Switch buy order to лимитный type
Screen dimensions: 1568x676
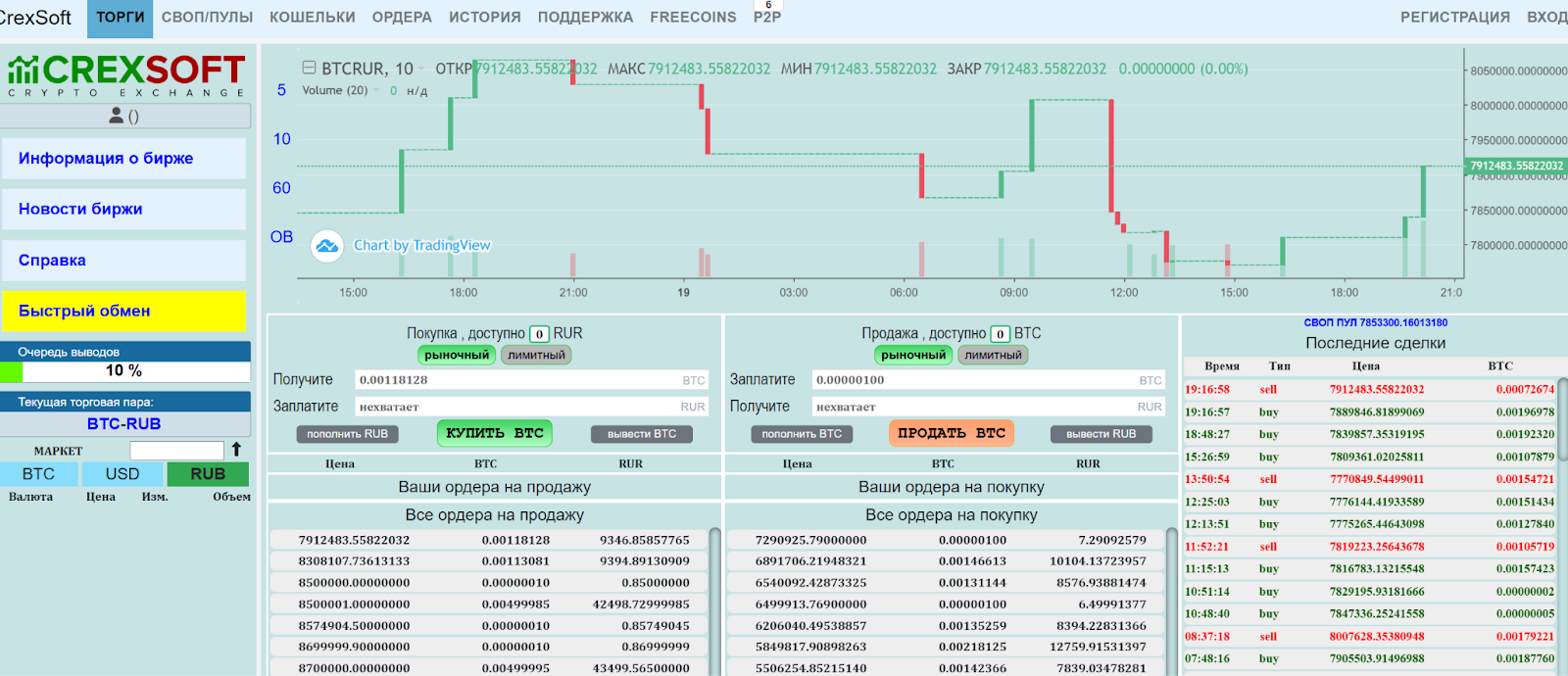(536, 355)
